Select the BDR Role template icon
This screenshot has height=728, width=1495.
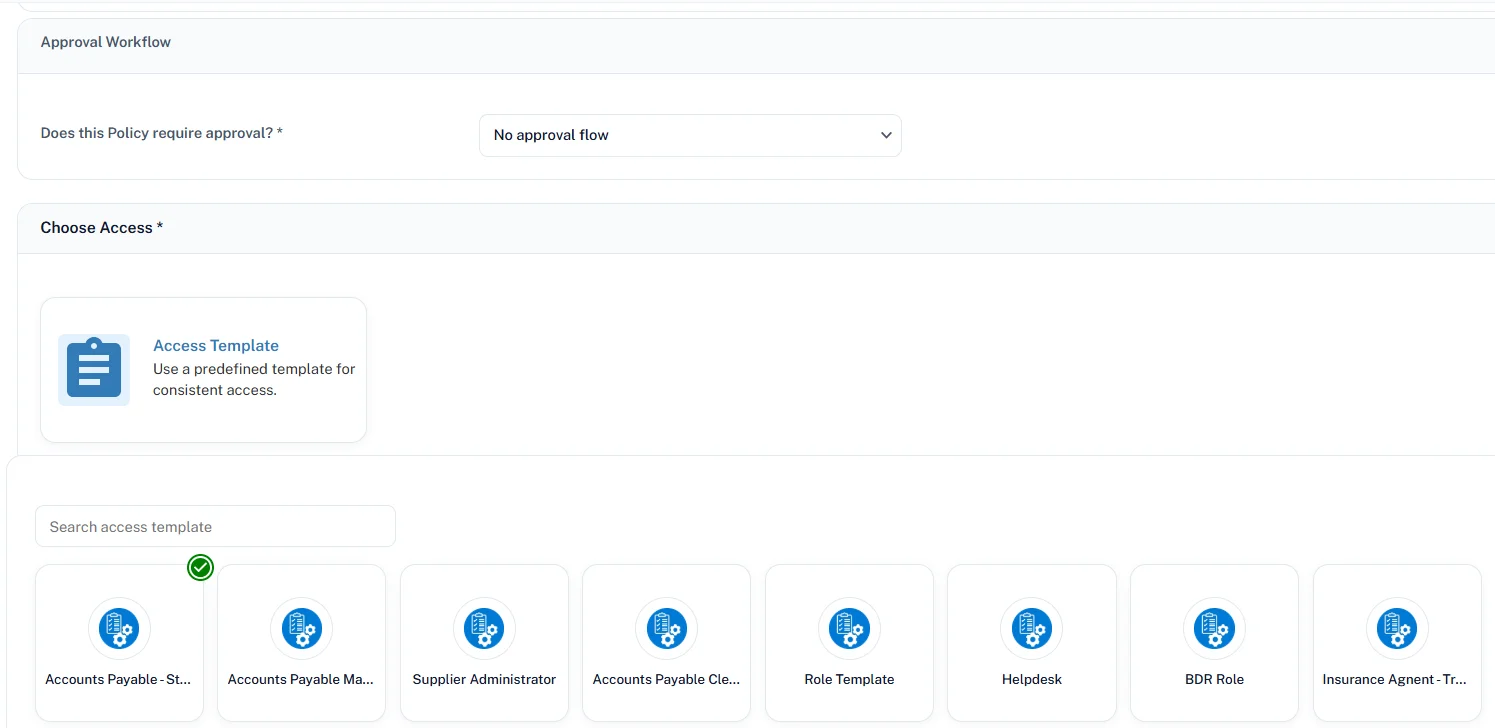(x=1214, y=629)
